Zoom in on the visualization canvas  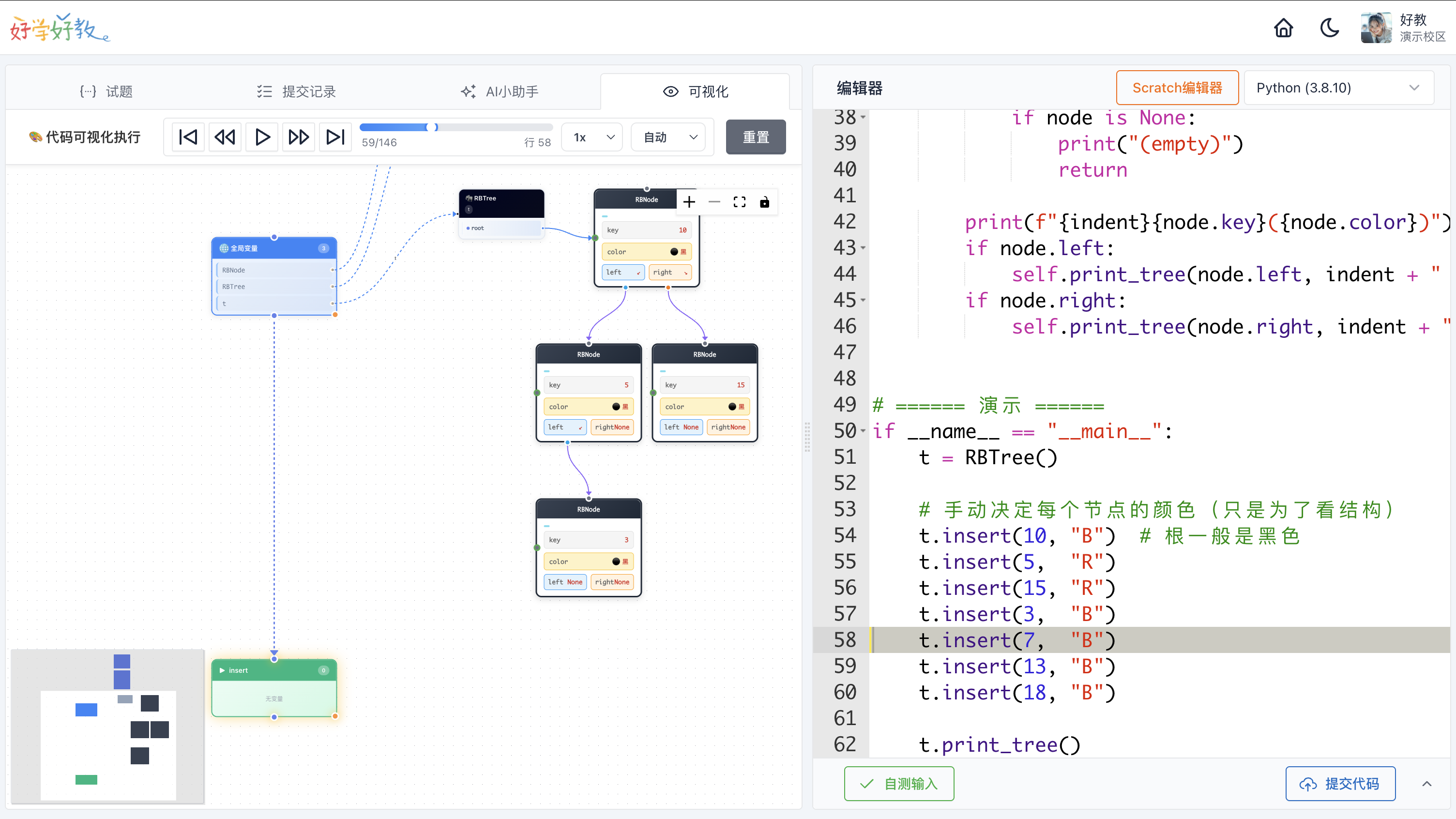[689, 202]
